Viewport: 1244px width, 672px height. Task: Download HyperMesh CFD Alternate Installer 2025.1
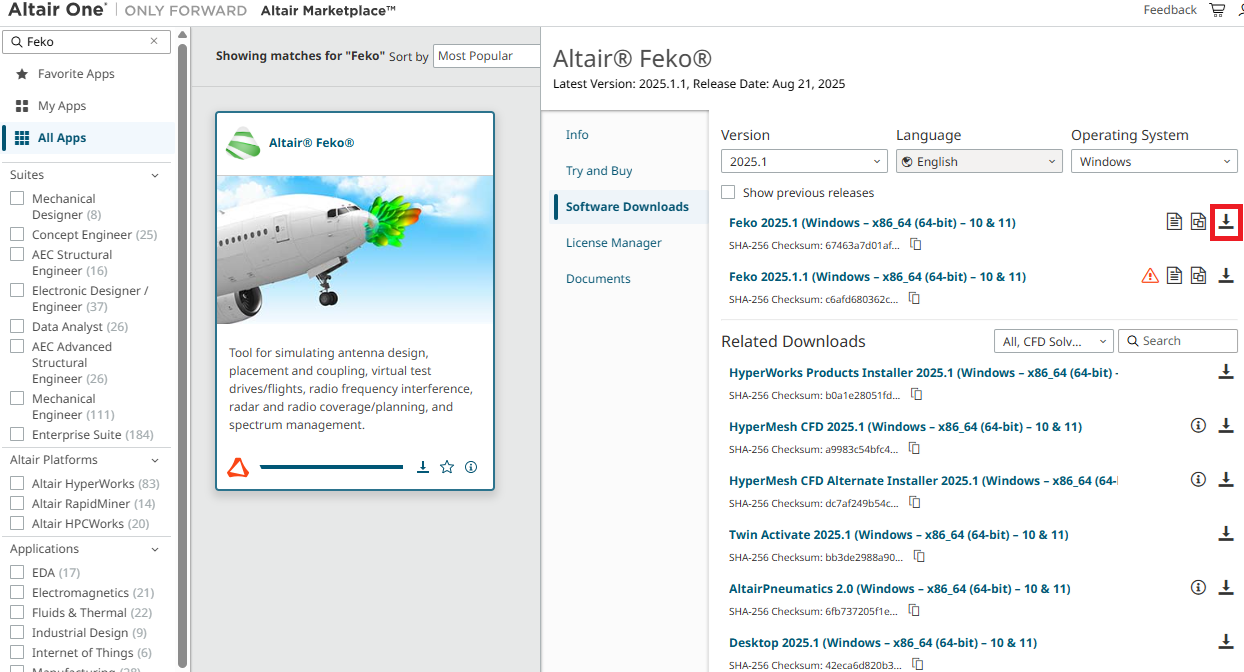coord(1226,480)
